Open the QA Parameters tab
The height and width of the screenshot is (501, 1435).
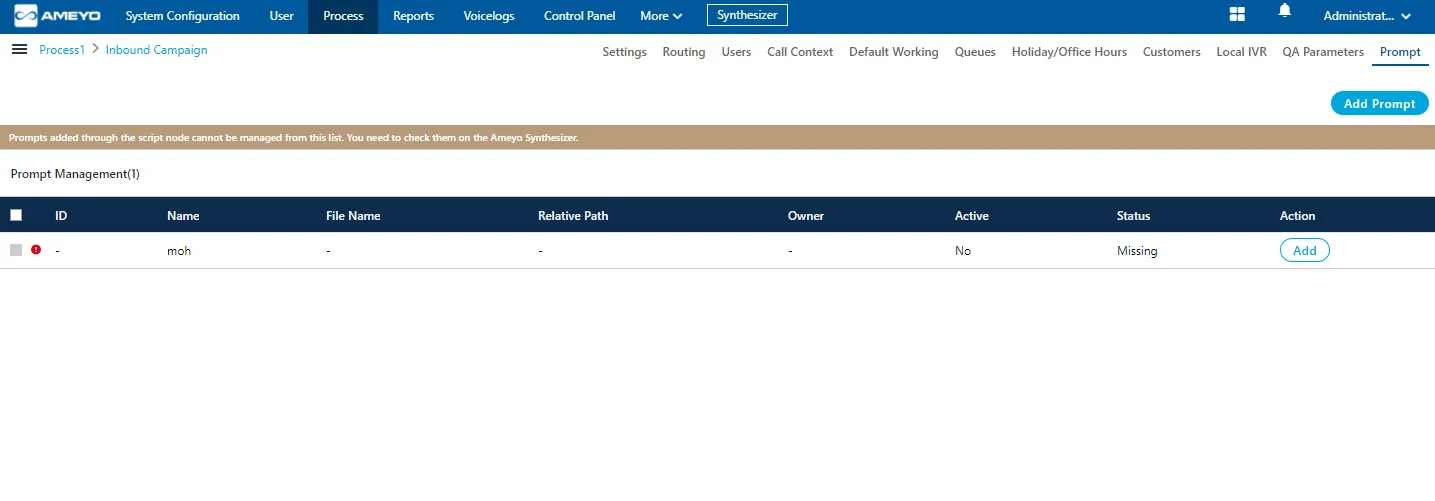1323,52
